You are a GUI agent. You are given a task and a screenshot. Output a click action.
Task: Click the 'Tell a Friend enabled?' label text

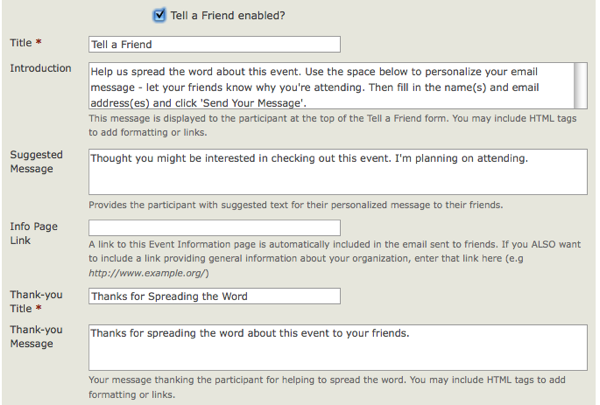pyautogui.click(x=228, y=15)
